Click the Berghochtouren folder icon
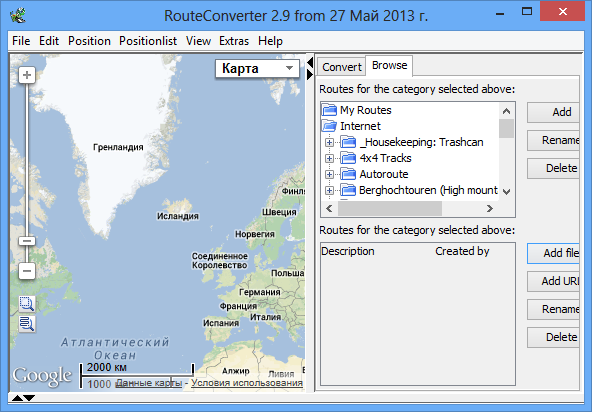 coord(348,190)
